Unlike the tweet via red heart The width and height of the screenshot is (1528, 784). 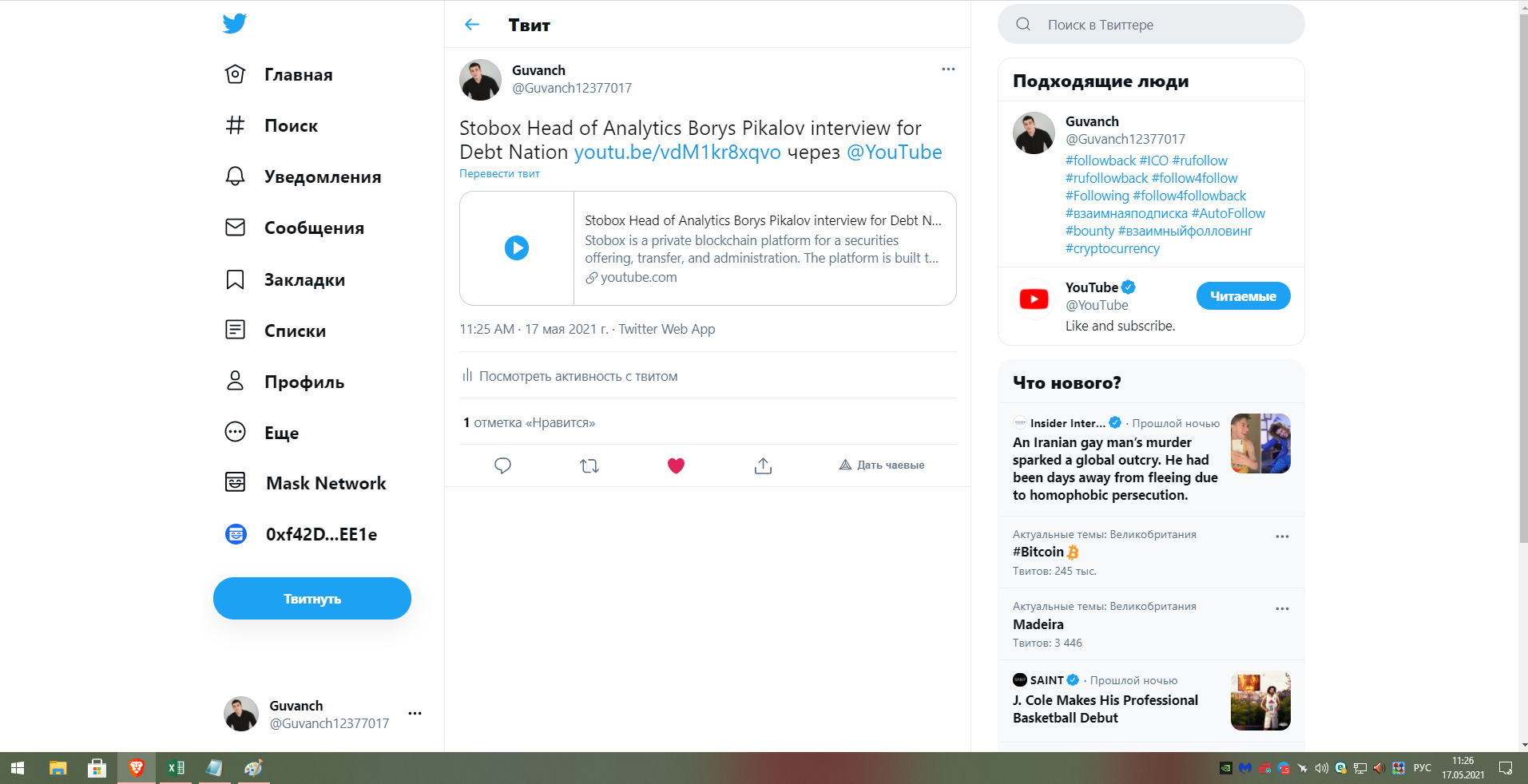(676, 465)
